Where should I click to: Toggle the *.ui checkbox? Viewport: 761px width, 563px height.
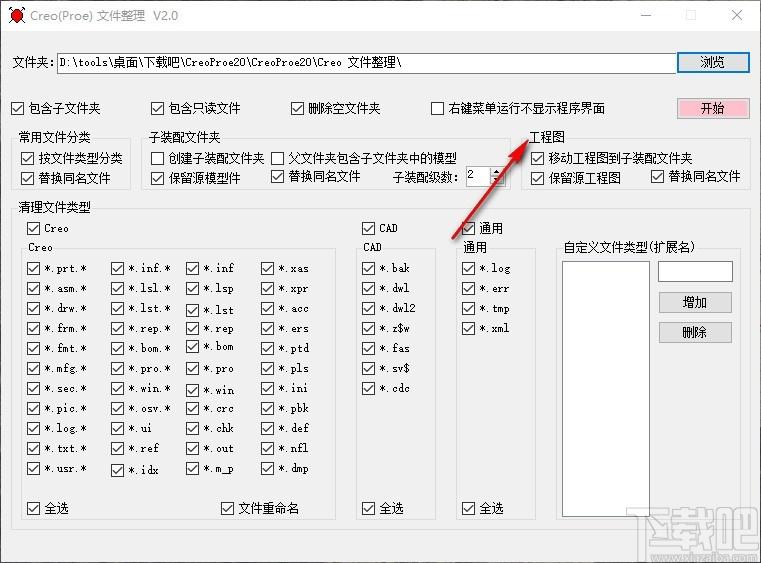tap(117, 428)
